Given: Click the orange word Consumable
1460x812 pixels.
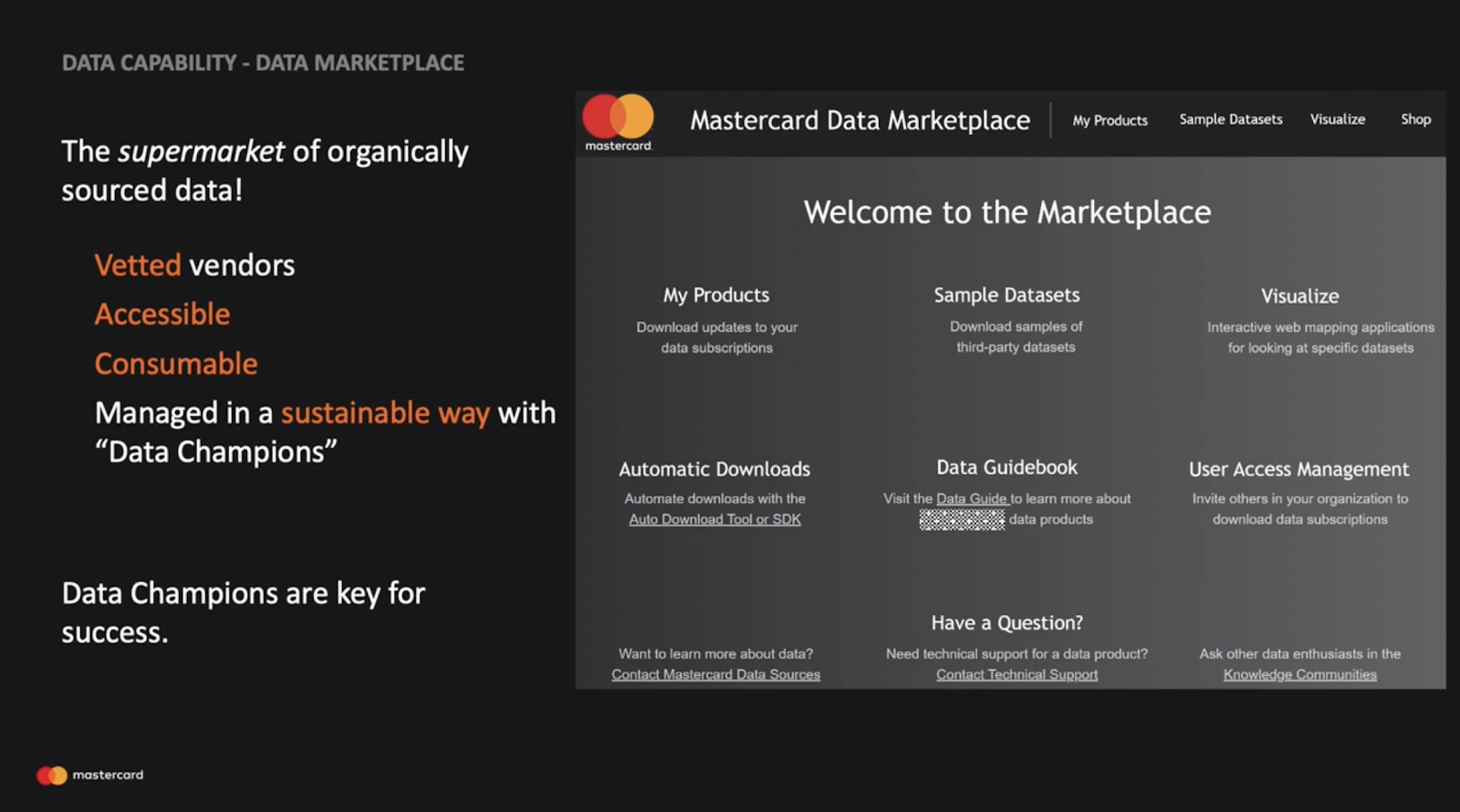Looking at the screenshot, I should click(x=176, y=364).
